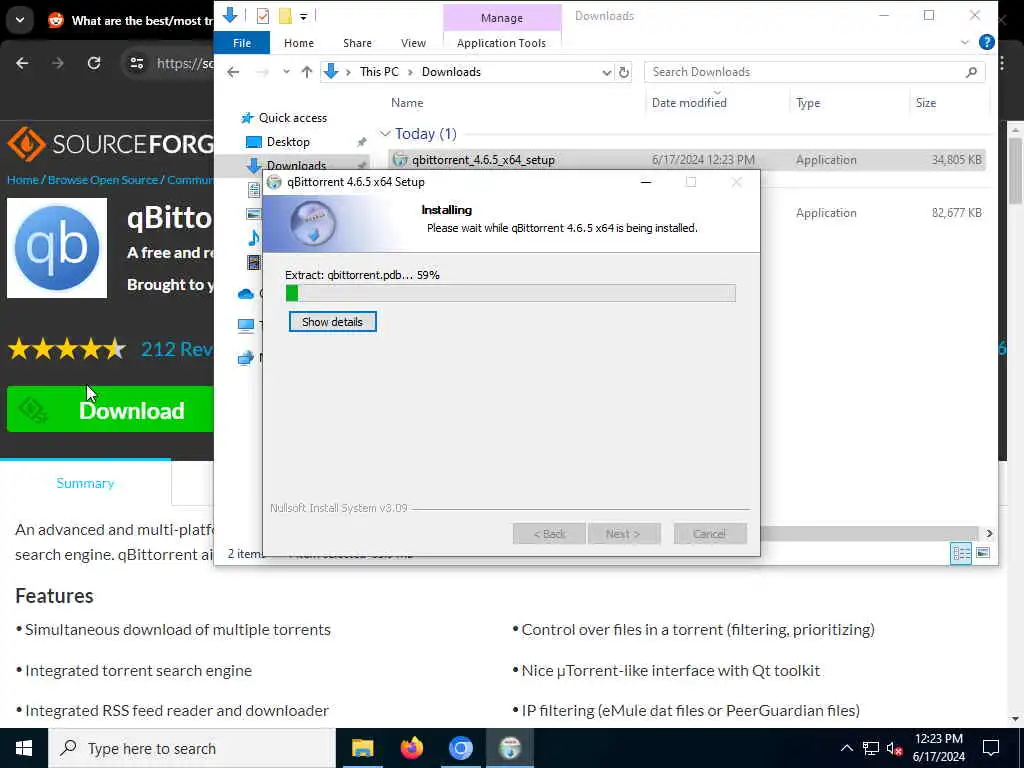Image resolution: width=1024 pixels, height=768 pixels.
Task: Open Chrome from taskbar
Action: (x=460, y=748)
